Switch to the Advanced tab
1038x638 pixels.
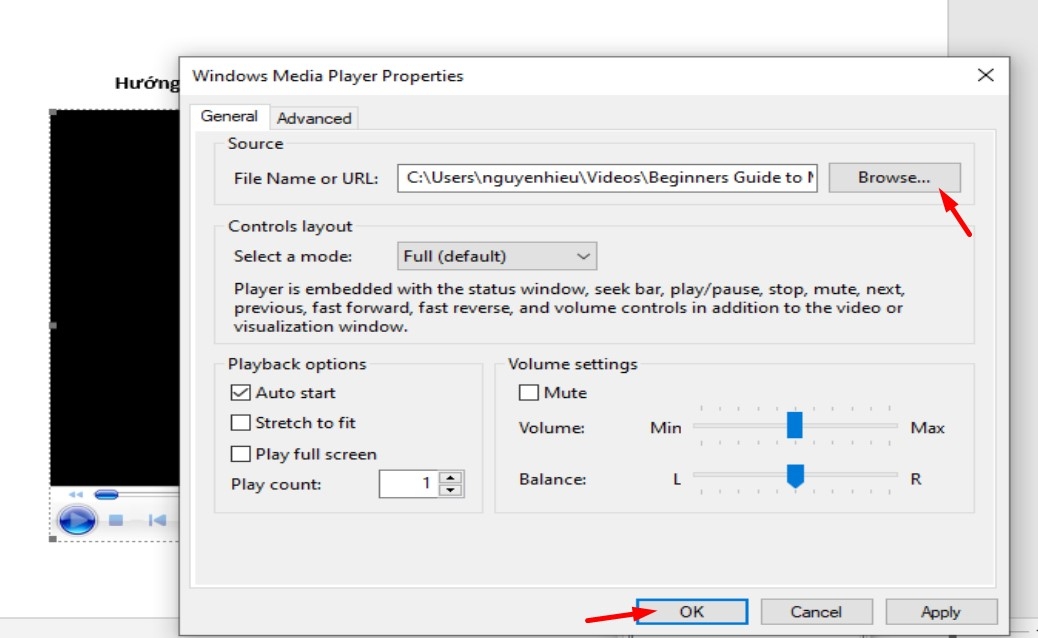tap(314, 118)
